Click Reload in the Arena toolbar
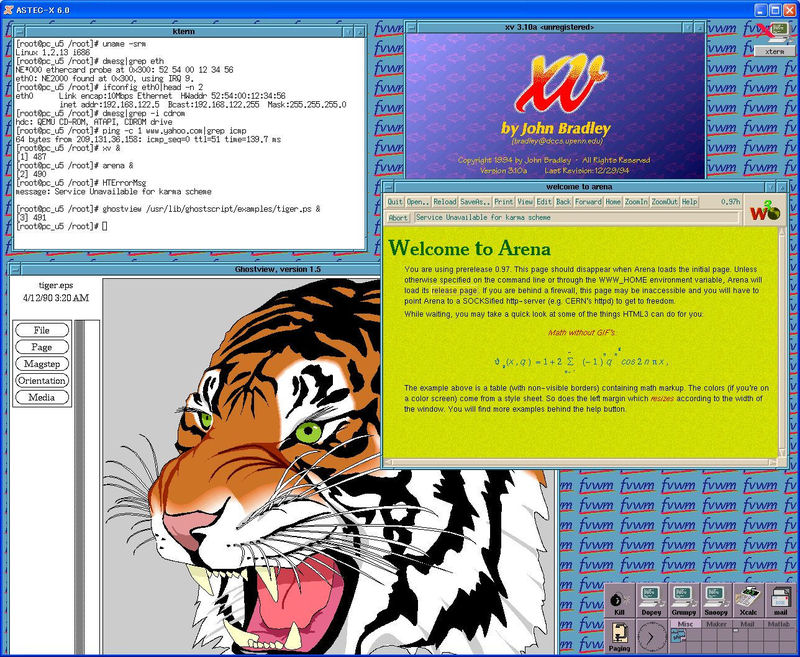The height and width of the screenshot is (657, 800). tap(444, 202)
